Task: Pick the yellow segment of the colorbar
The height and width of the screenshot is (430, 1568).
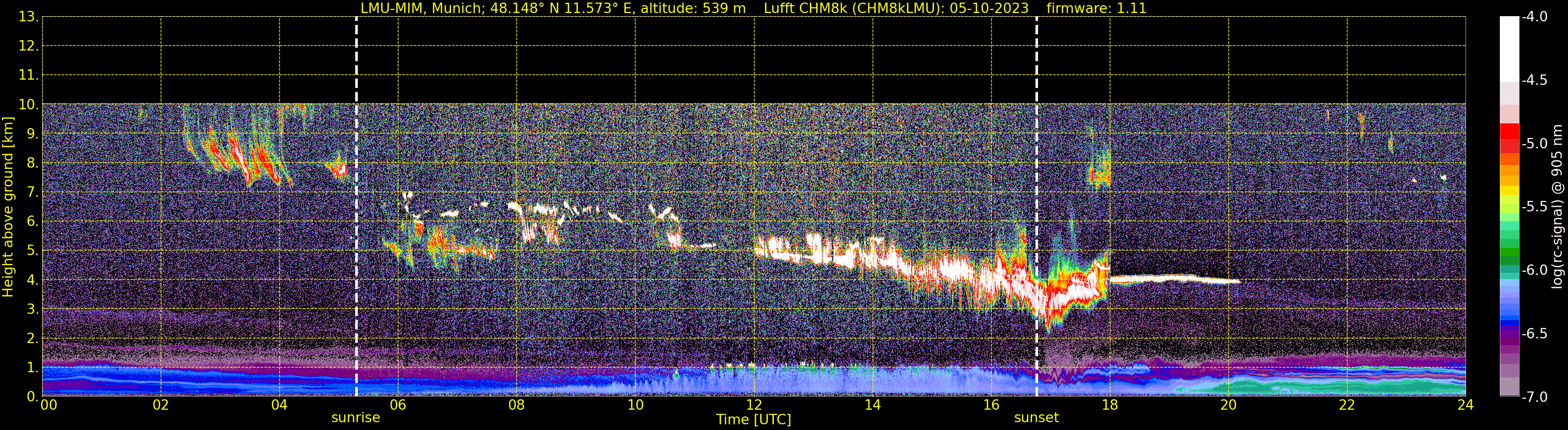Action: 1510,191
